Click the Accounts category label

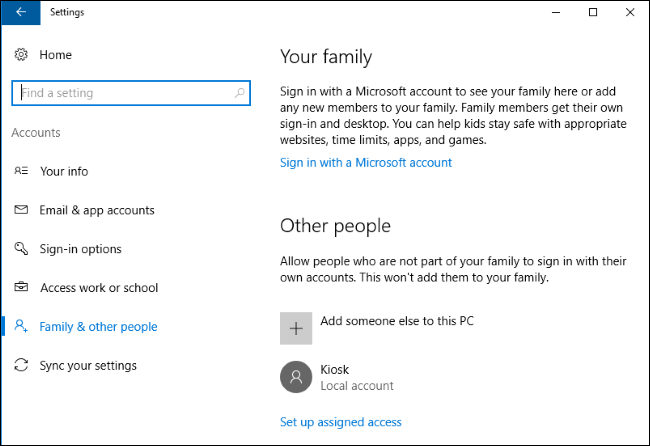pos(36,133)
